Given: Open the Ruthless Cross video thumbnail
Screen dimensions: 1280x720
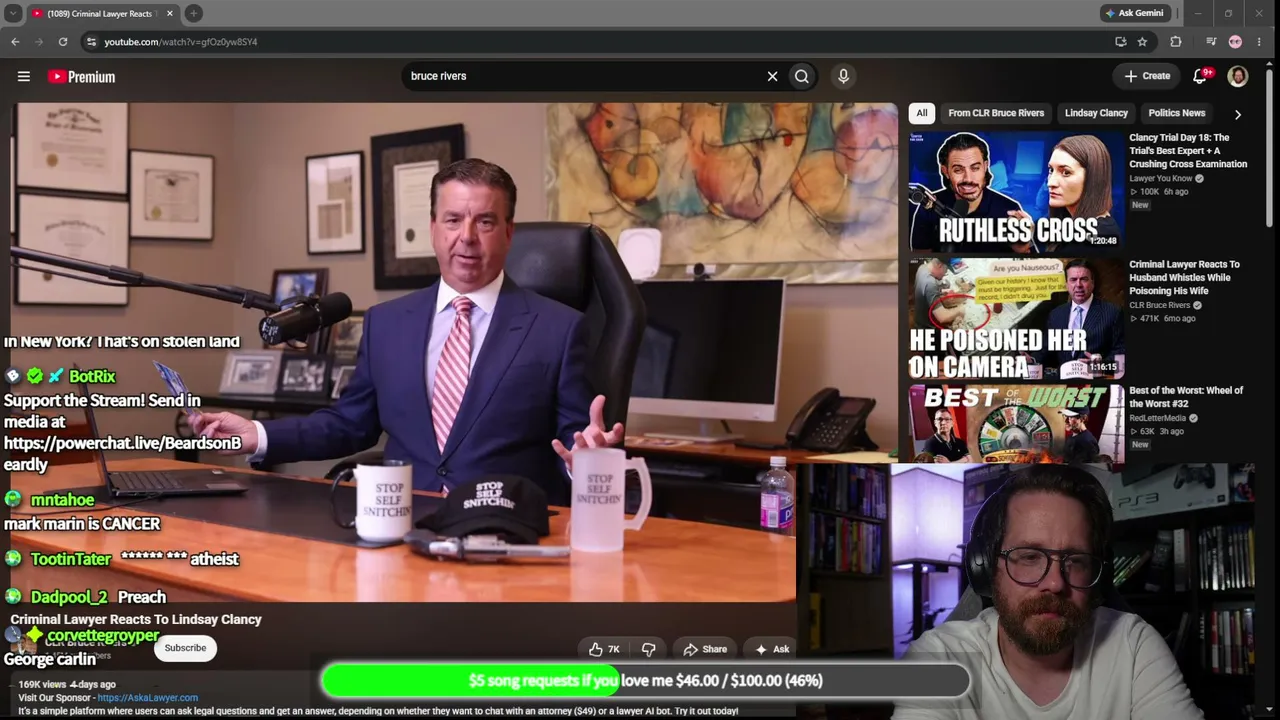Looking at the screenshot, I should (x=1016, y=190).
